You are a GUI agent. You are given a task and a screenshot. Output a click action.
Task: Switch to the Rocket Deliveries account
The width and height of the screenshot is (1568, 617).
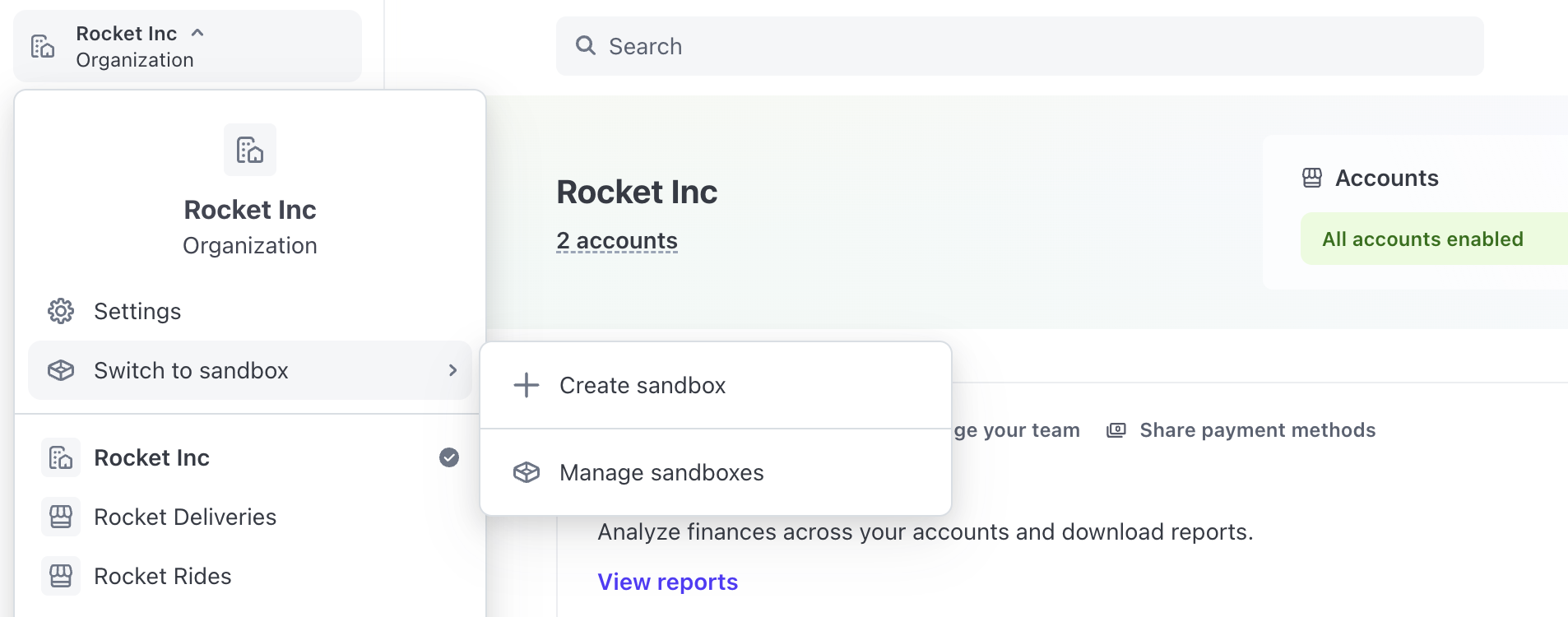point(185,517)
